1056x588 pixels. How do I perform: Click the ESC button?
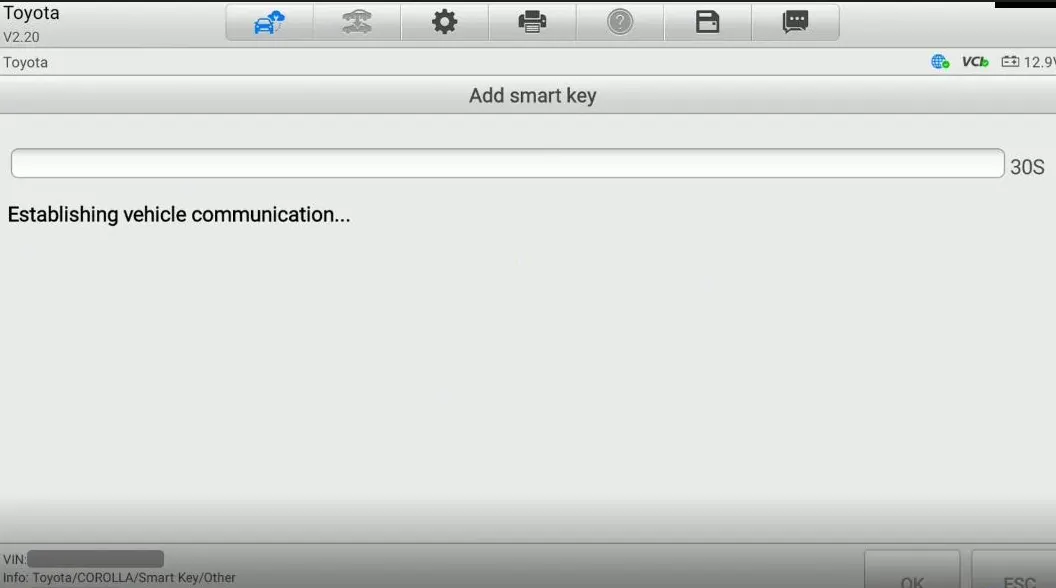tap(1014, 569)
